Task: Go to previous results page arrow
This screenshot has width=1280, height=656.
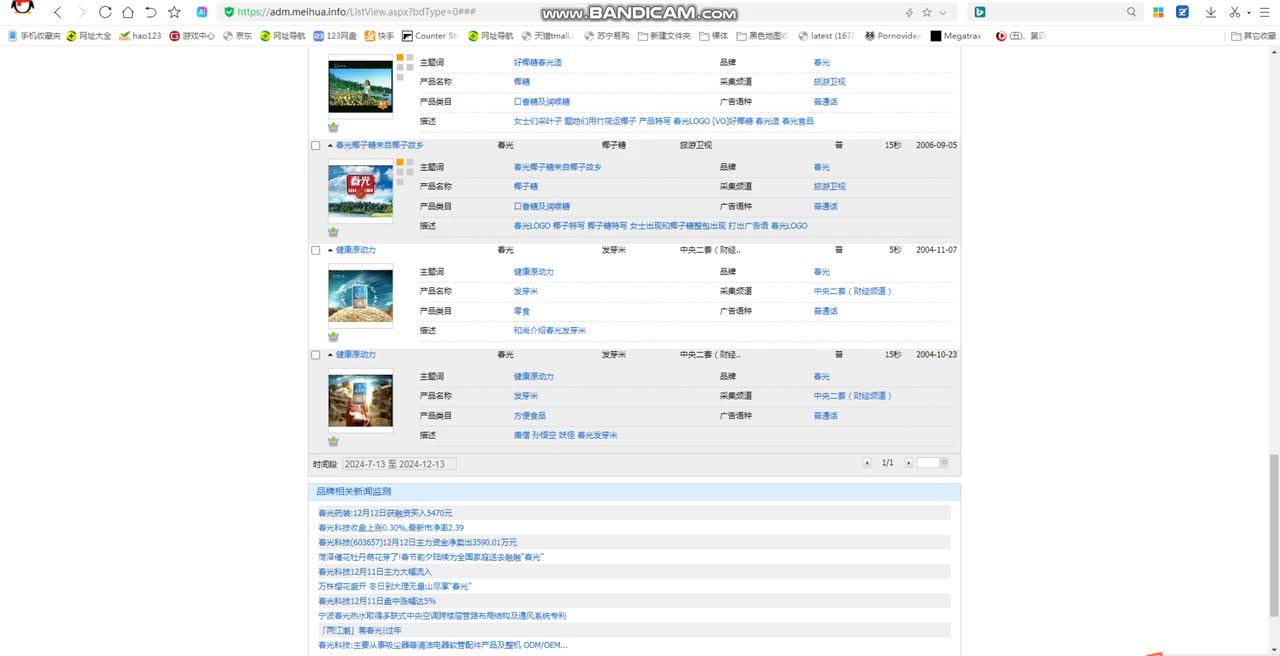Action: (x=867, y=463)
